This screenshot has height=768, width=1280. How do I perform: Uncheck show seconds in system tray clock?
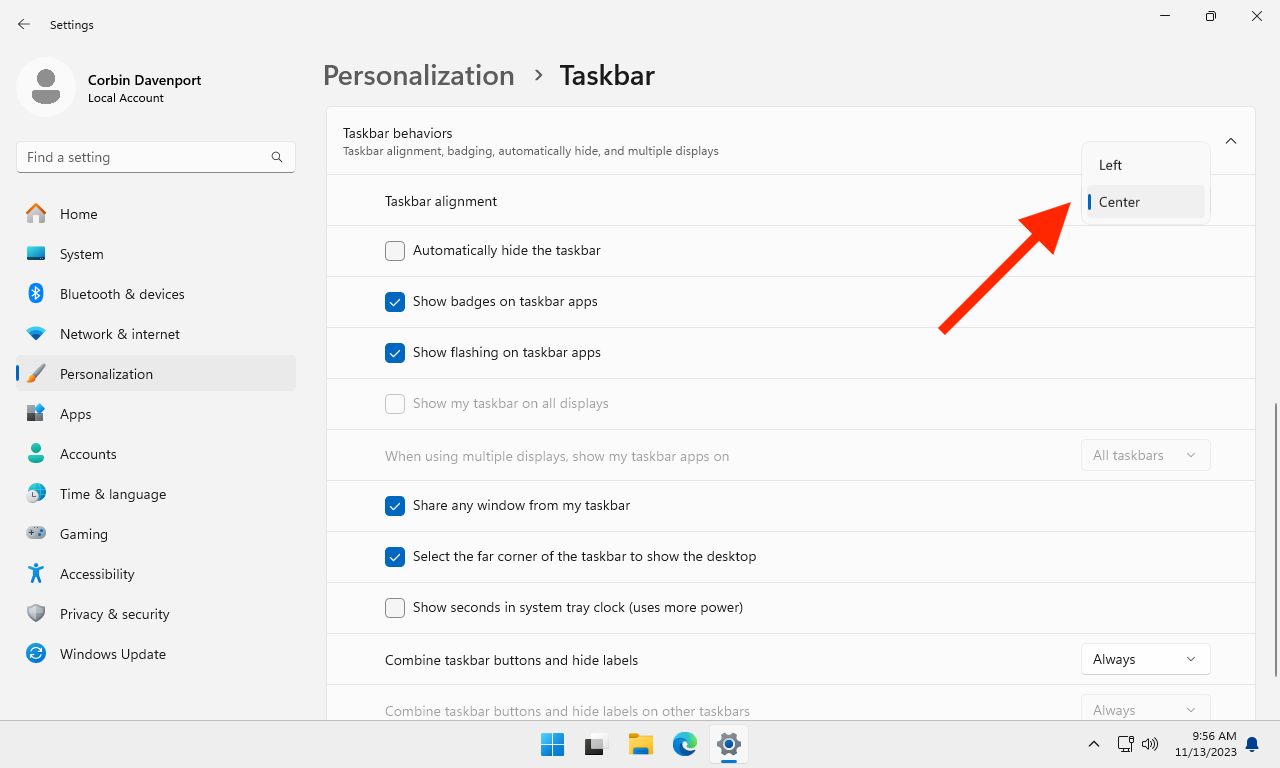click(394, 607)
